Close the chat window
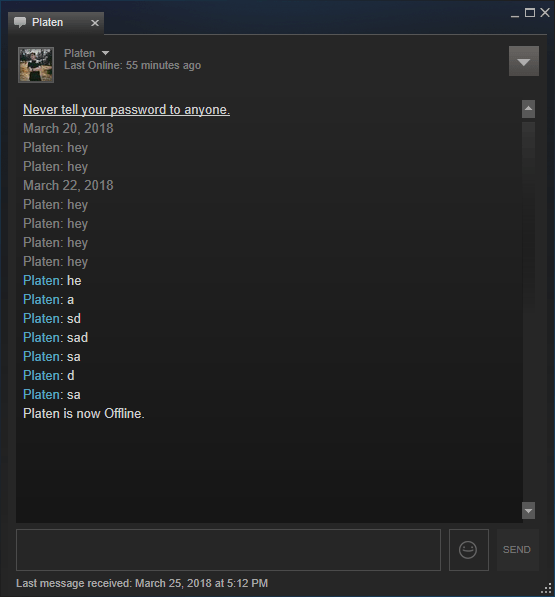The height and width of the screenshot is (597, 555). pyautogui.click(x=545, y=13)
